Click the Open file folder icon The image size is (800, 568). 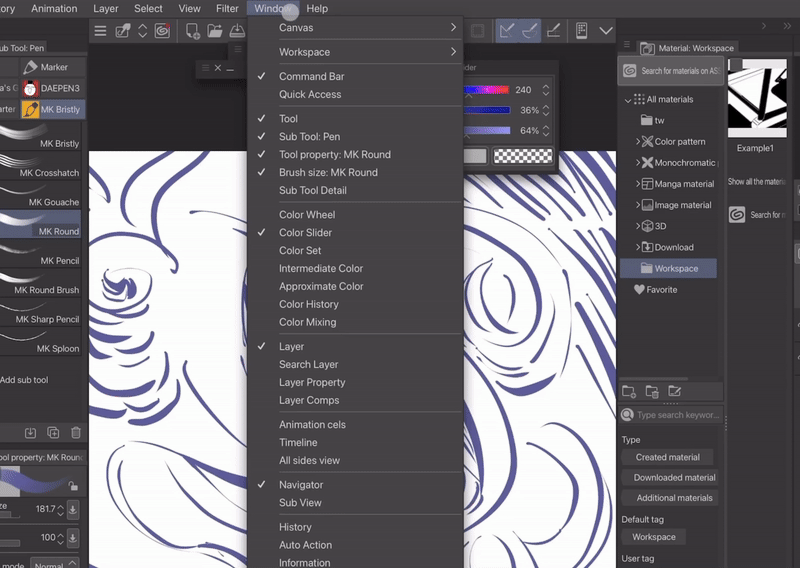(215, 31)
